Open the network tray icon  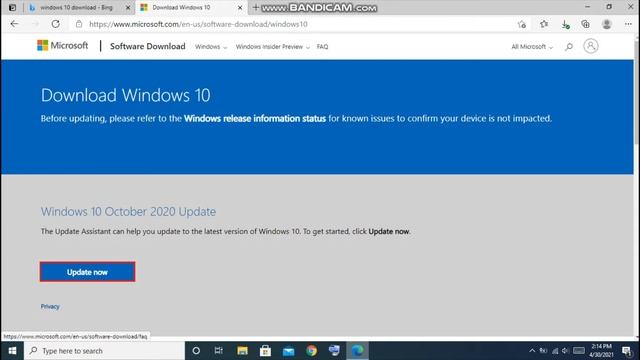[x=555, y=351]
